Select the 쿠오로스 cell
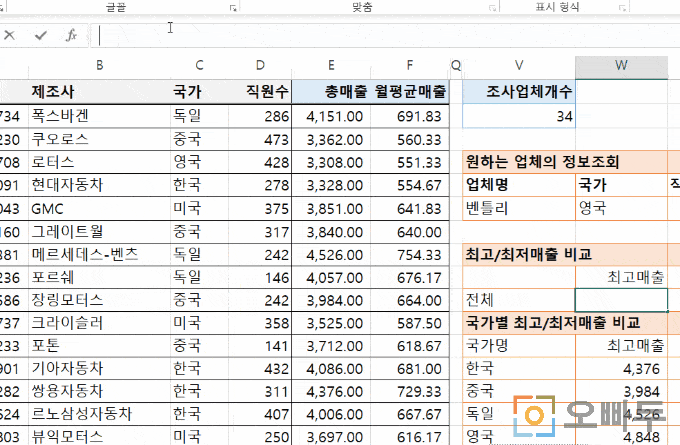 [100, 139]
